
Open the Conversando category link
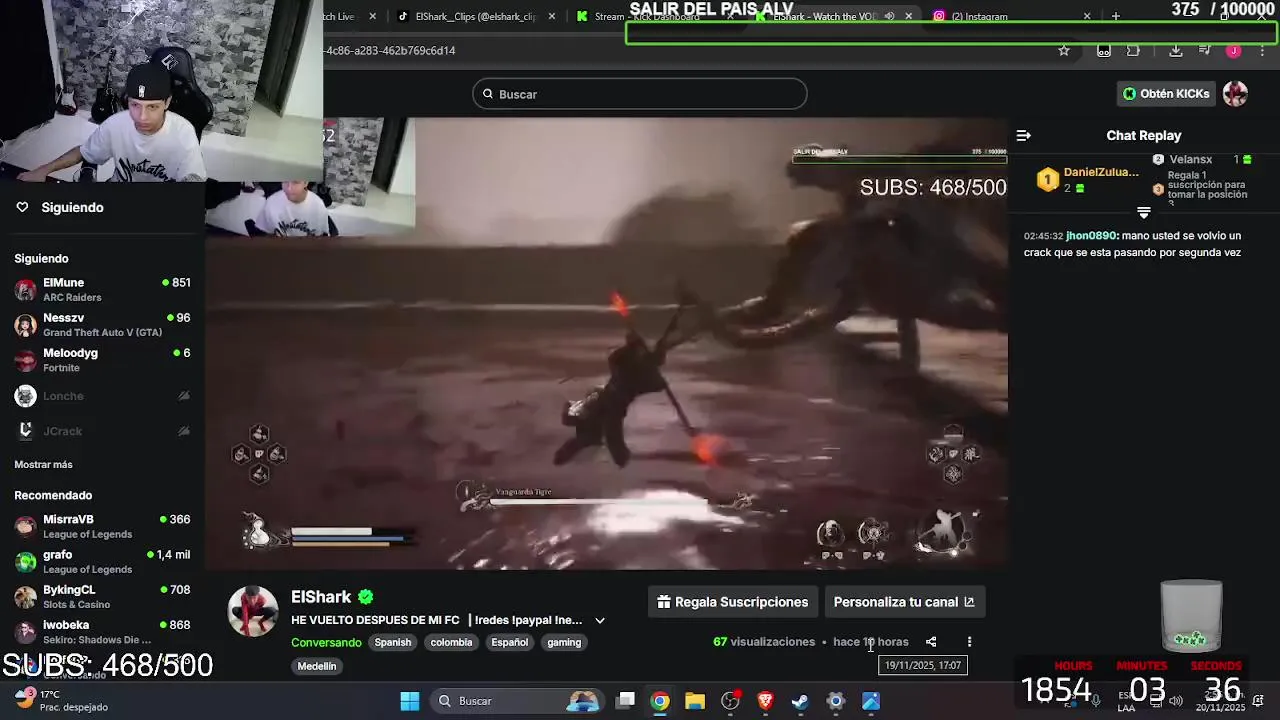point(326,642)
